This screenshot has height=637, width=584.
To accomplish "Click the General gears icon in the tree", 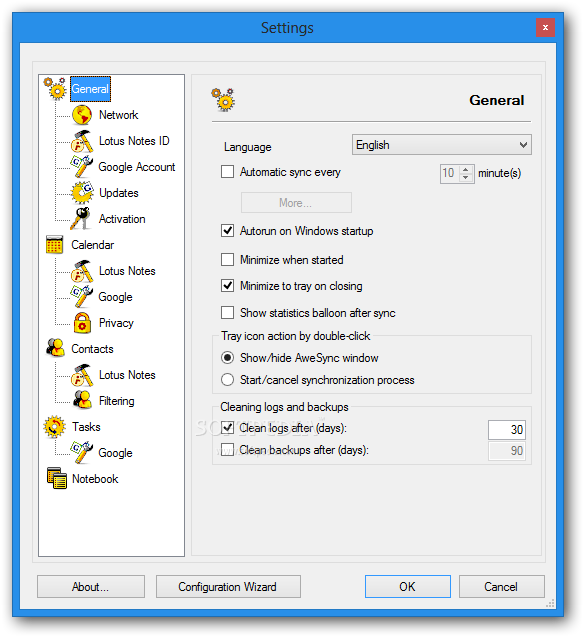I will pos(56,89).
